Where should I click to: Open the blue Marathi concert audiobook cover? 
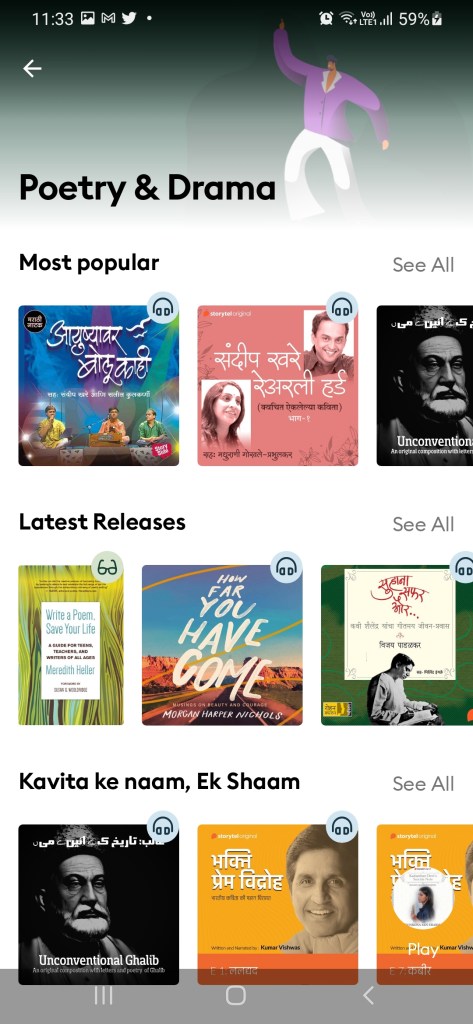(99, 385)
